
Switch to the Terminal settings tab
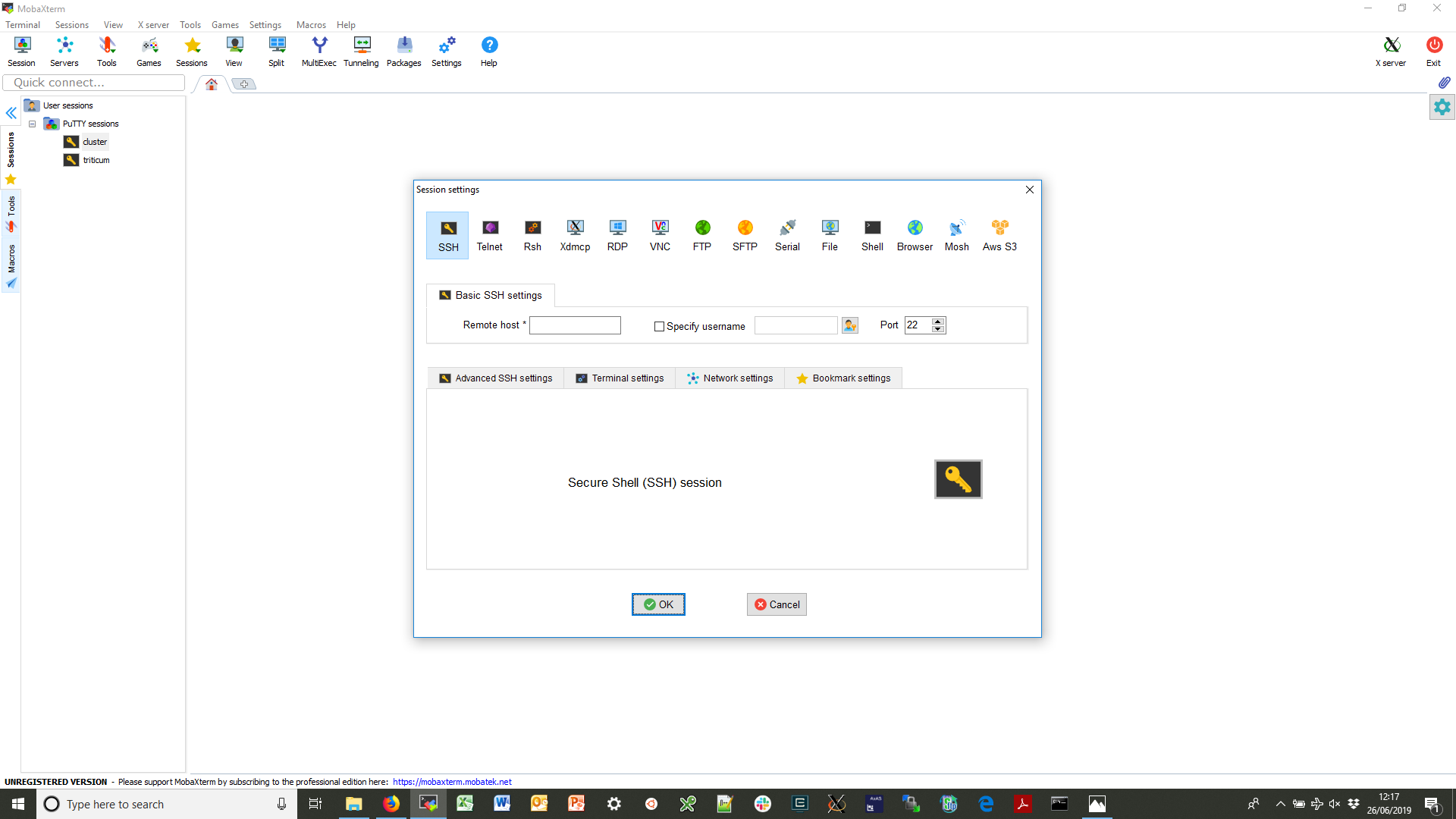click(x=620, y=378)
